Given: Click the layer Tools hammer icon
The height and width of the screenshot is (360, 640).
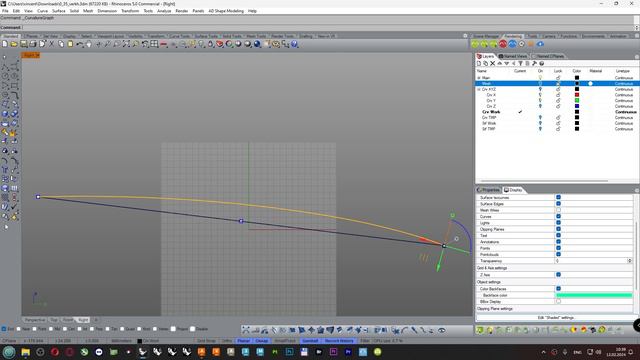Looking at the screenshot, I should (x=534, y=63).
